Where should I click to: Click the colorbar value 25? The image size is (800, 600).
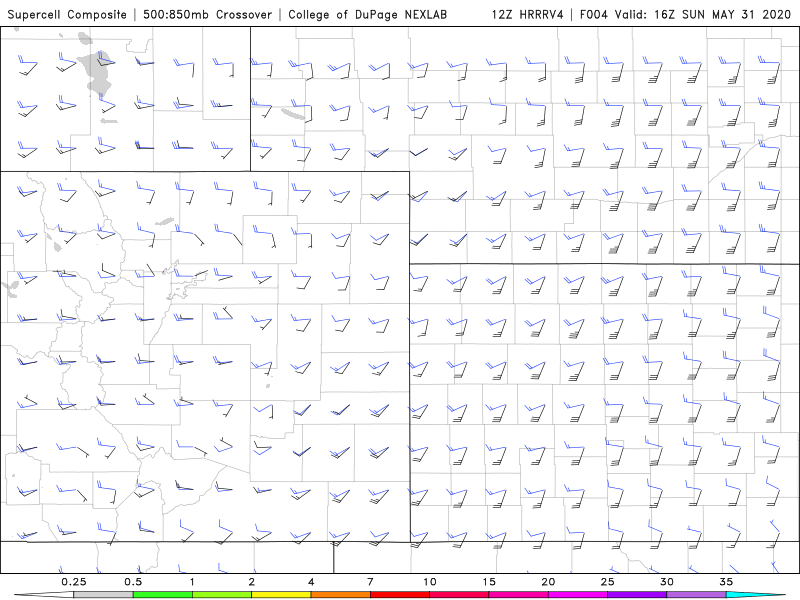(x=608, y=582)
